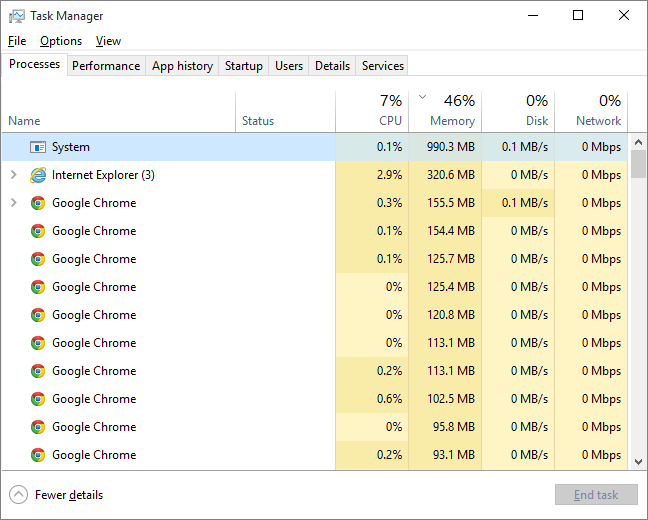Click the Chrome icon using 125.7 MB
The height and width of the screenshot is (520, 648).
(x=38, y=259)
